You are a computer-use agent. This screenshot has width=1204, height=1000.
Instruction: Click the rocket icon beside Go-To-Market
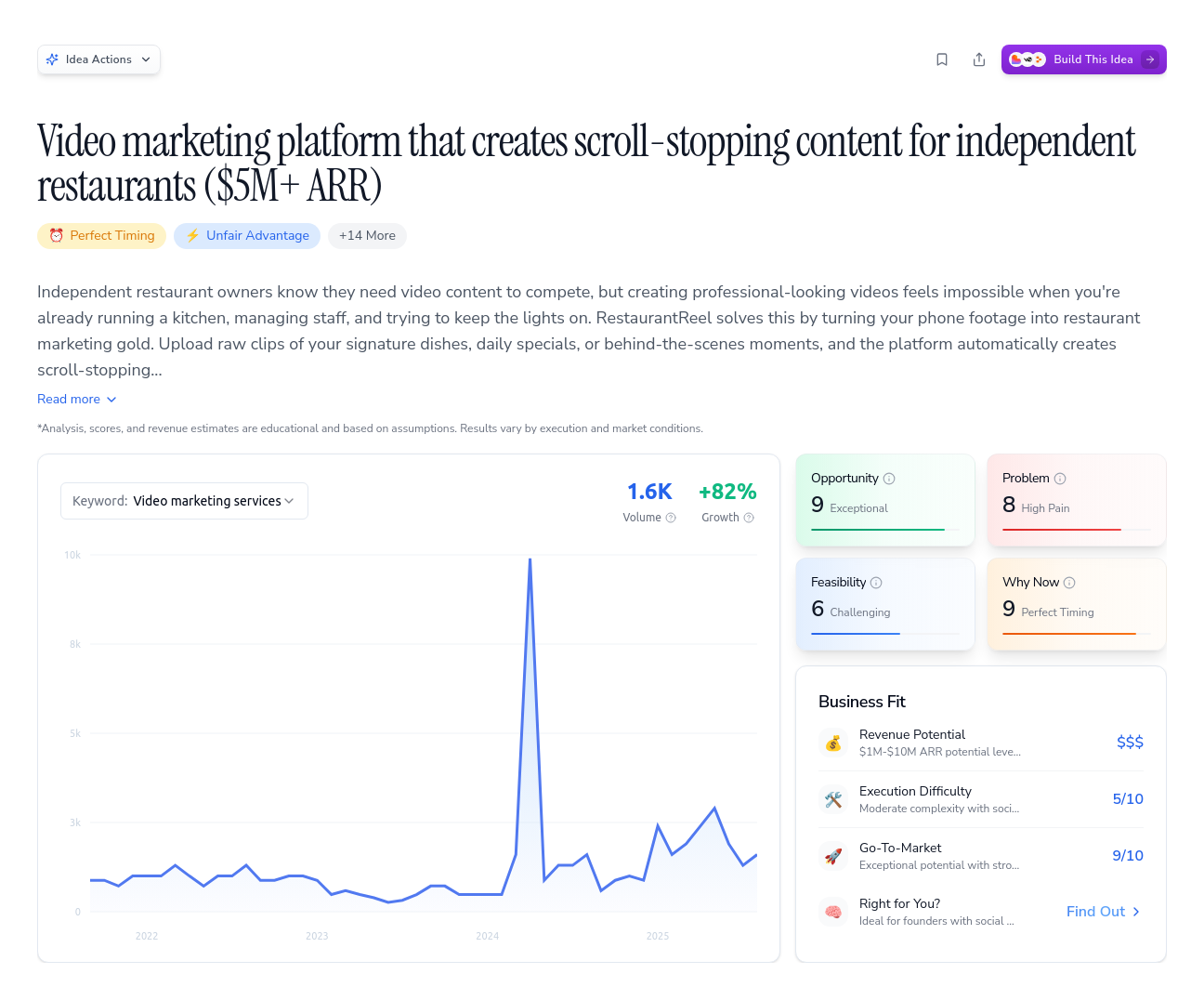(833, 856)
